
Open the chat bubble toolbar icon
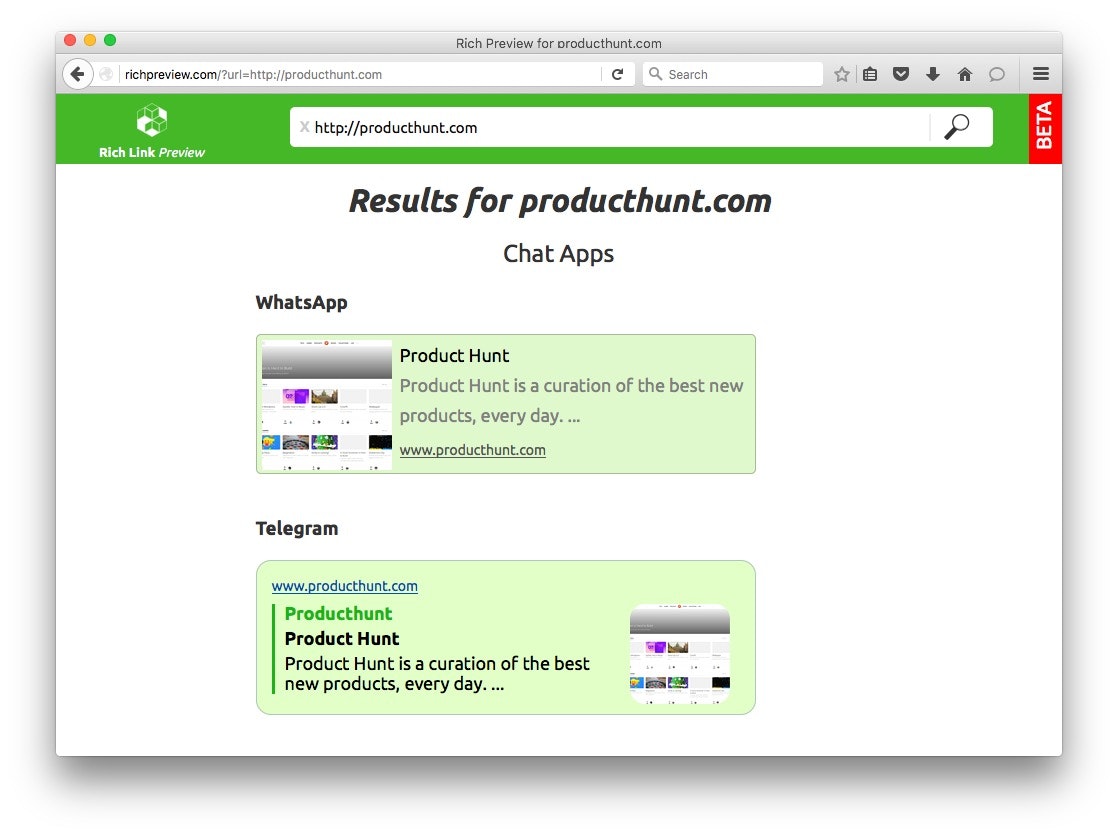[997, 74]
